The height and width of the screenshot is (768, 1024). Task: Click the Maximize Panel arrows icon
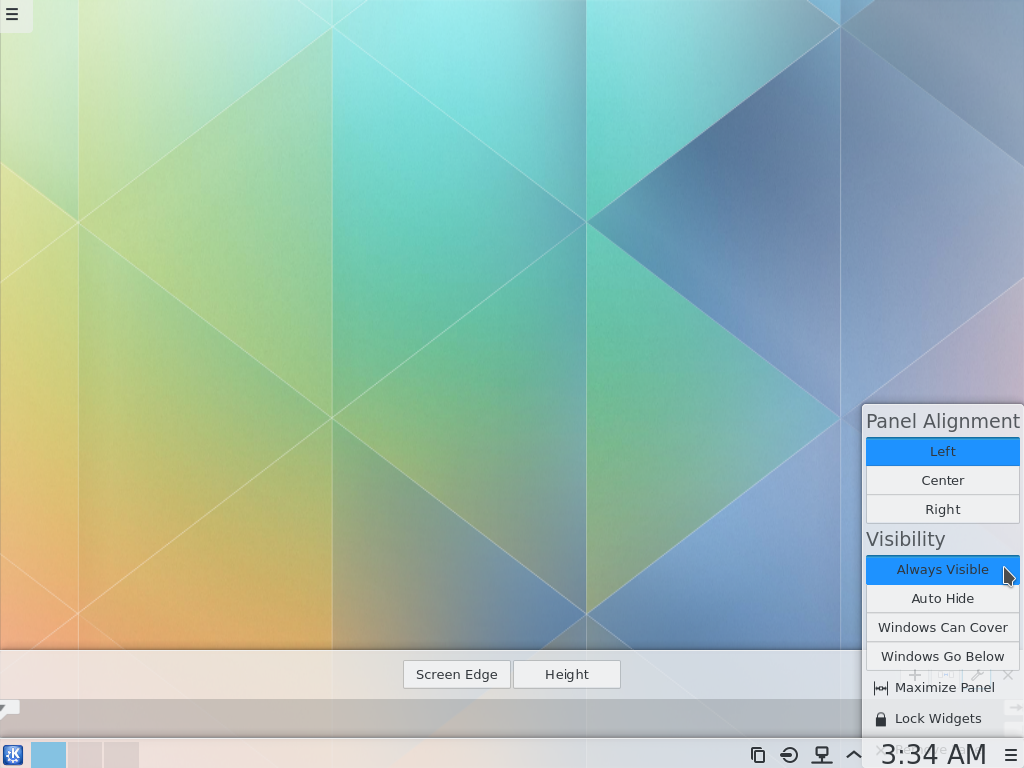pyautogui.click(x=881, y=688)
